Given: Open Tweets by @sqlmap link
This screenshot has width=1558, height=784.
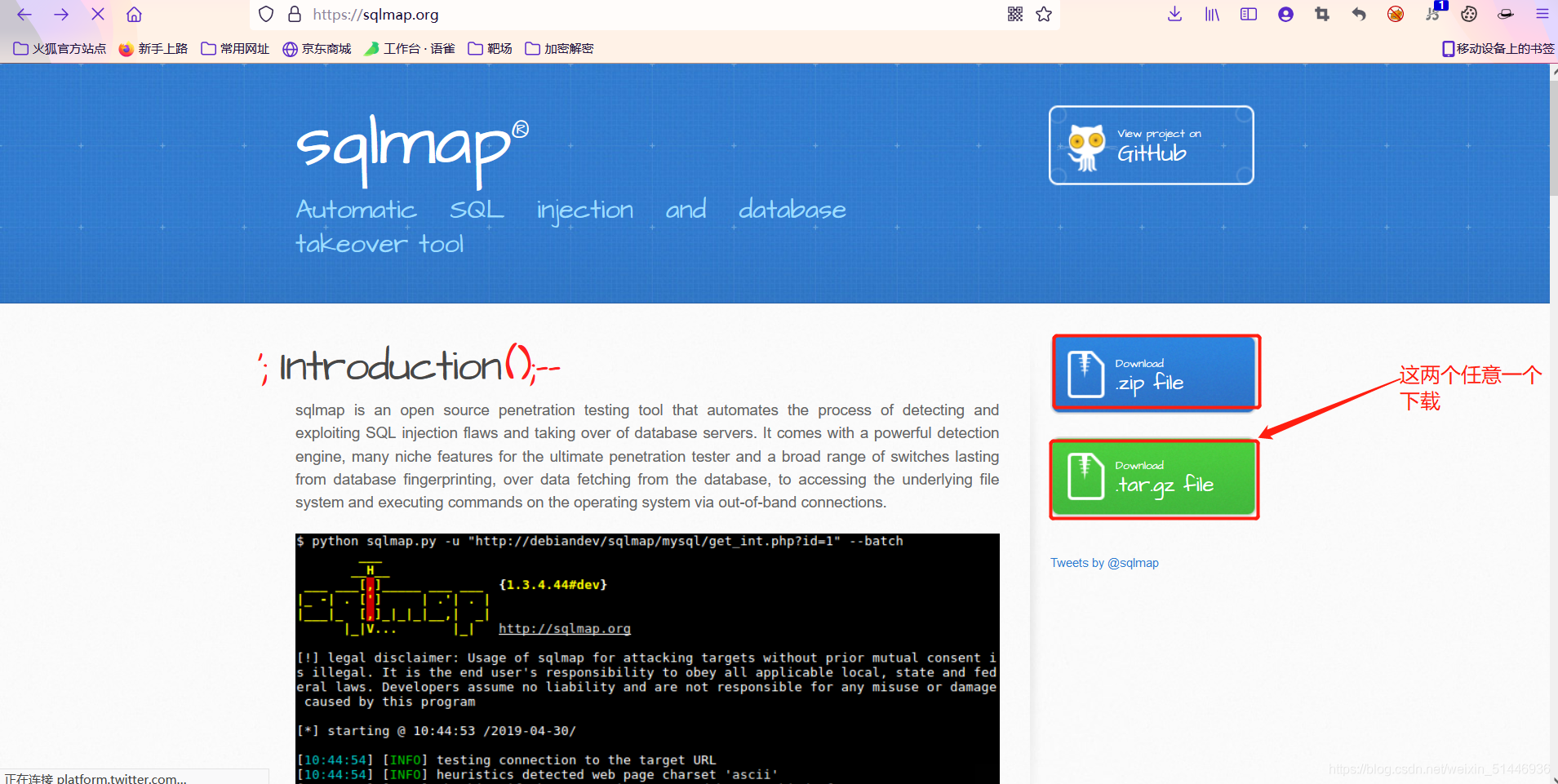Looking at the screenshot, I should (1104, 563).
